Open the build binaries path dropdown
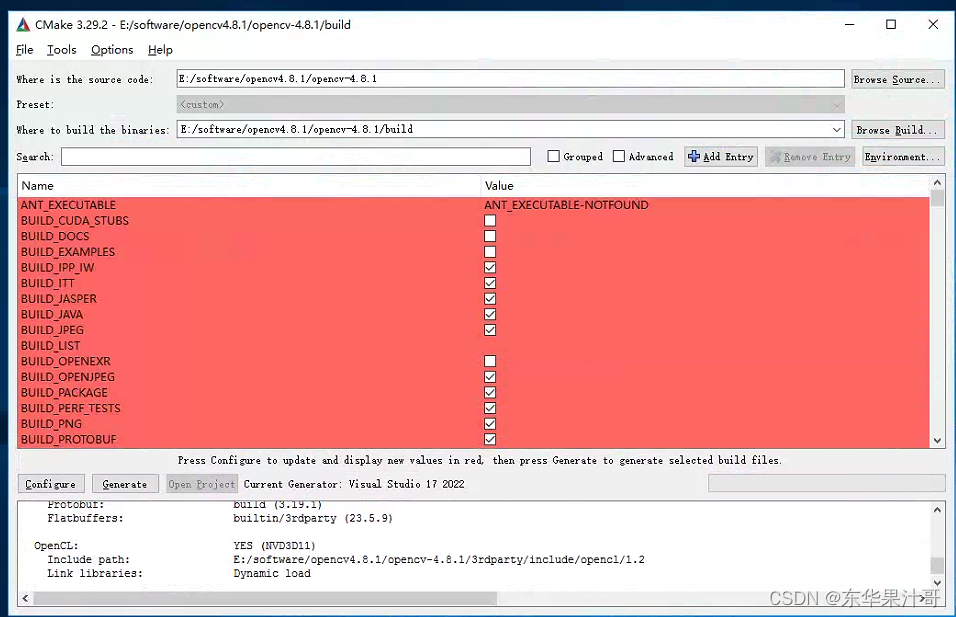Screen dimensions: 956x617 [x=837, y=128]
